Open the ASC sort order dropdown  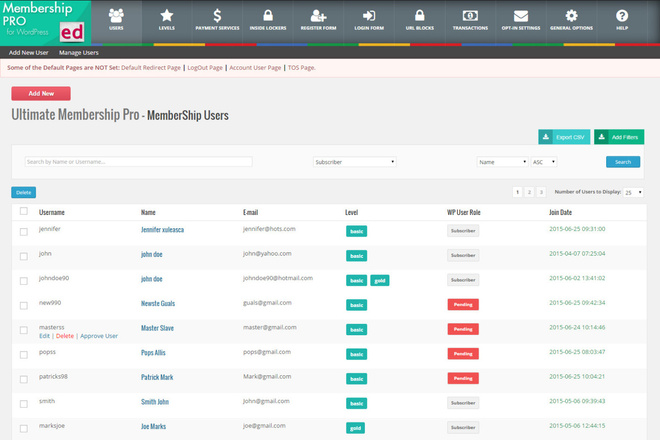(544, 162)
